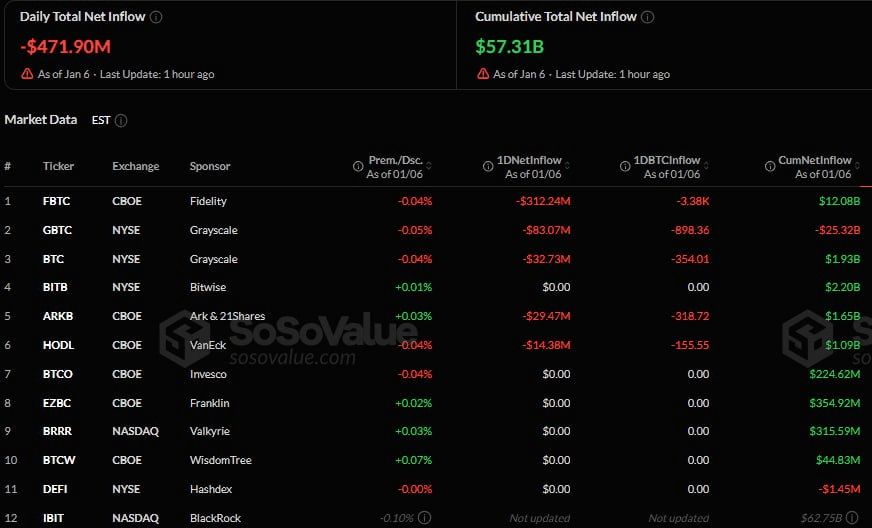Image resolution: width=872 pixels, height=528 pixels.
Task: Click info icon of CumNetInflow column
Action: point(770,166)
